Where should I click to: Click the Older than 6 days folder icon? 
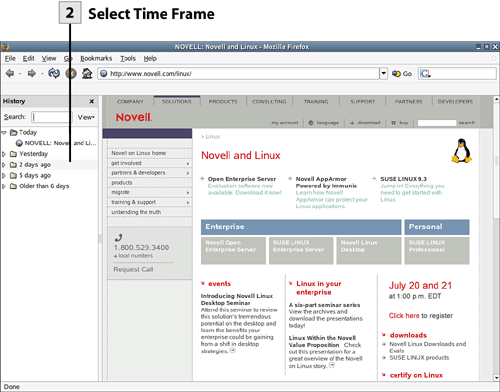pyautogui.click(x=13, y=186)
